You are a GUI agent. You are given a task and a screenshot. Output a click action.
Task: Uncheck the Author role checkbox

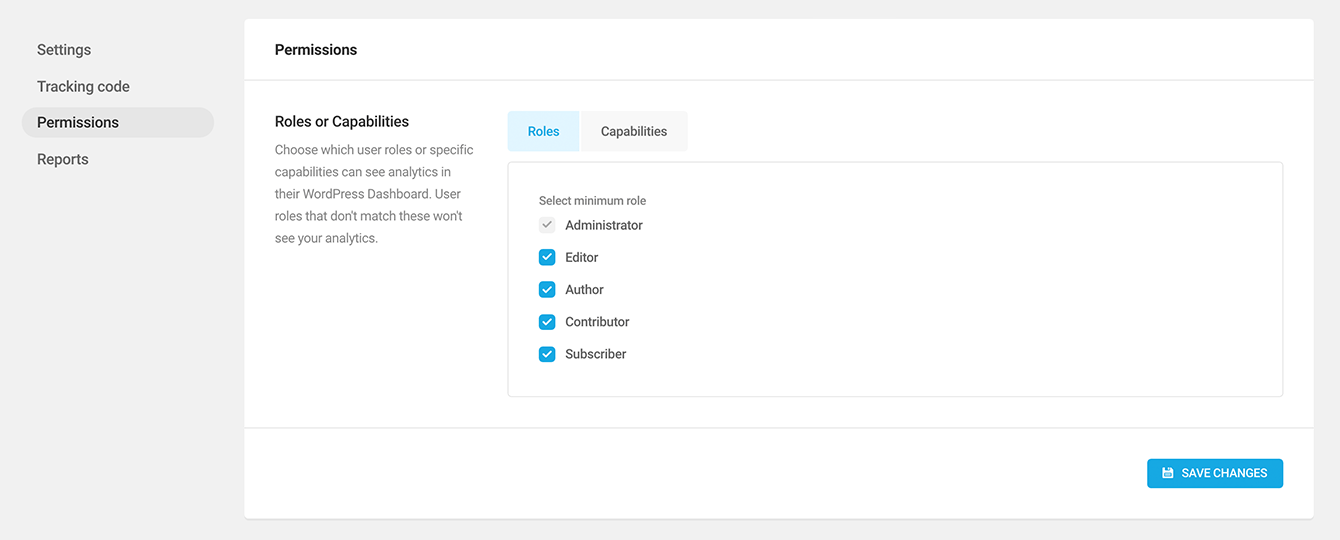pos(547,289)
